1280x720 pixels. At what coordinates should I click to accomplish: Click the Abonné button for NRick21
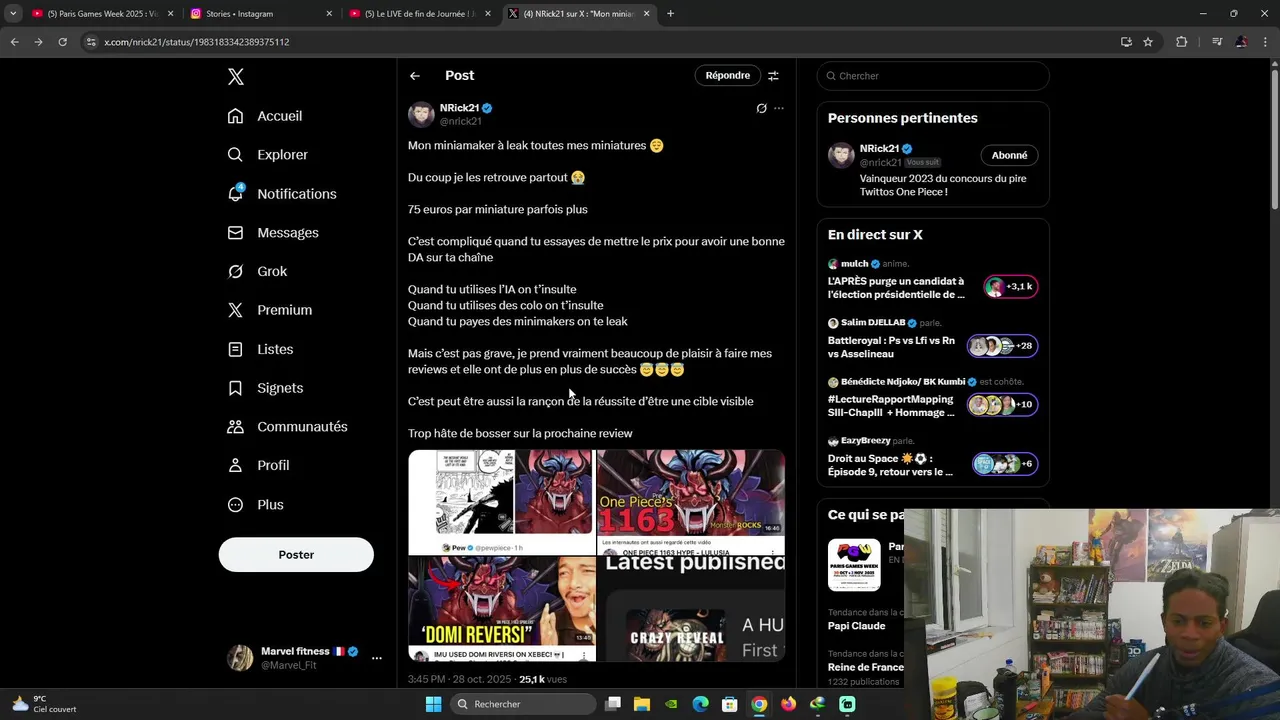pos(1009,155)
